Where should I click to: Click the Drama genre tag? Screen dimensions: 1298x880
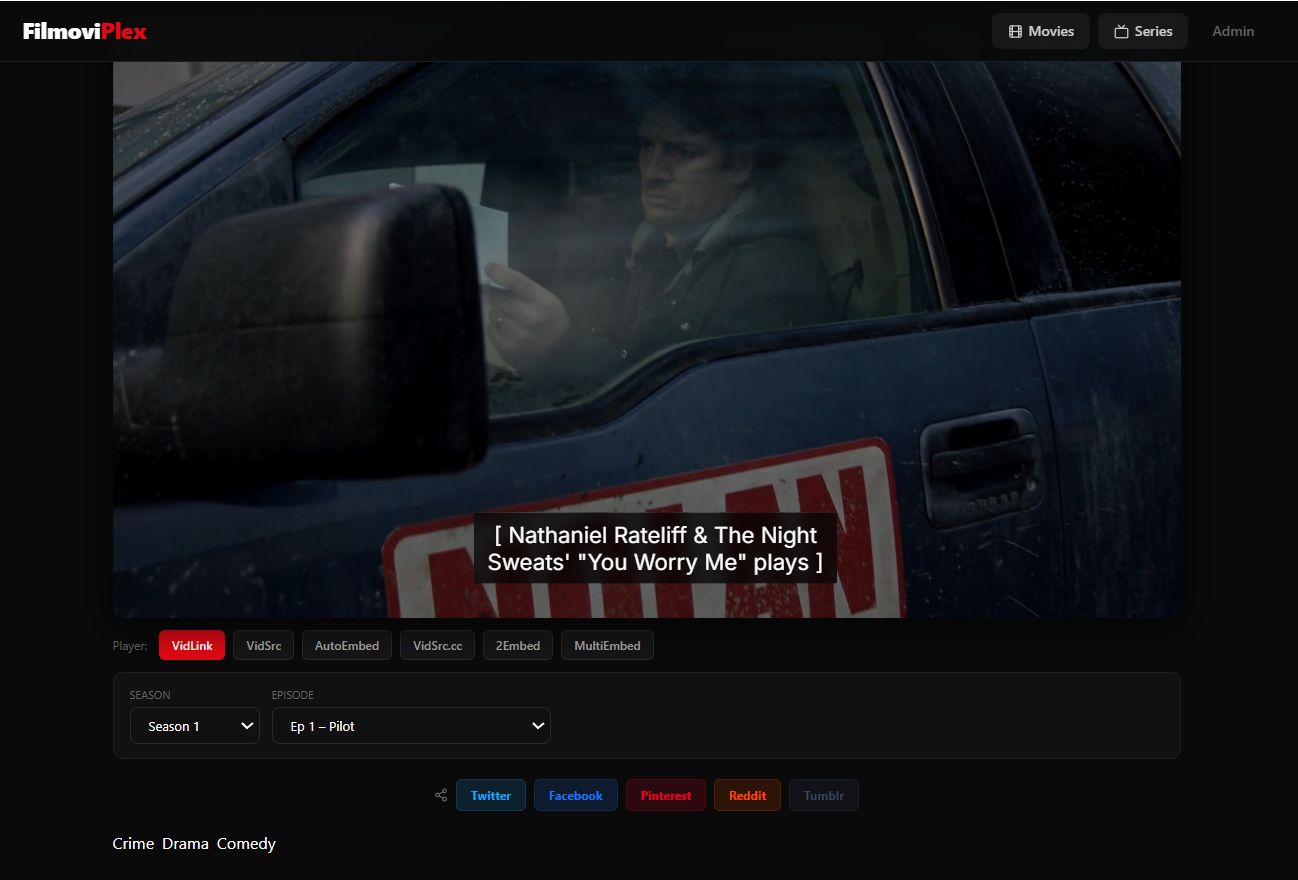tap(185, 843)
